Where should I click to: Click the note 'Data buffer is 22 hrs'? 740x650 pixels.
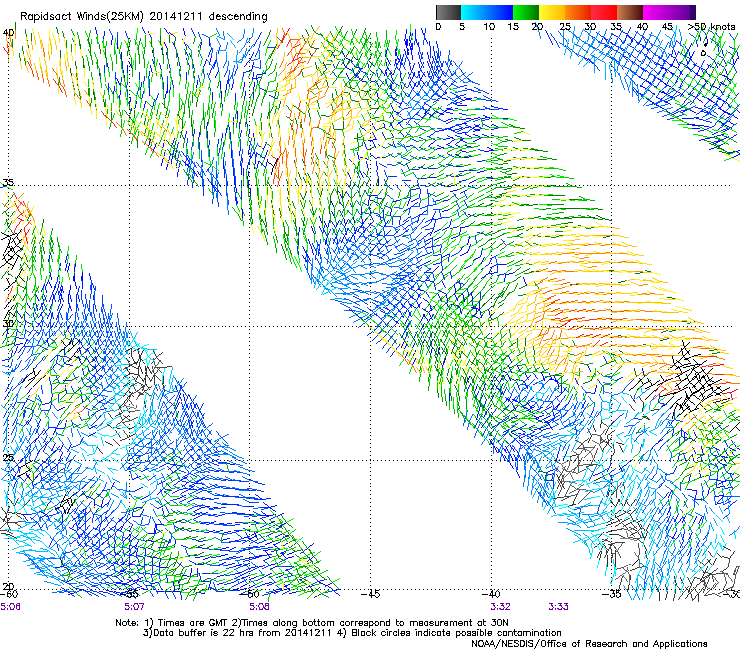(198, 633)
